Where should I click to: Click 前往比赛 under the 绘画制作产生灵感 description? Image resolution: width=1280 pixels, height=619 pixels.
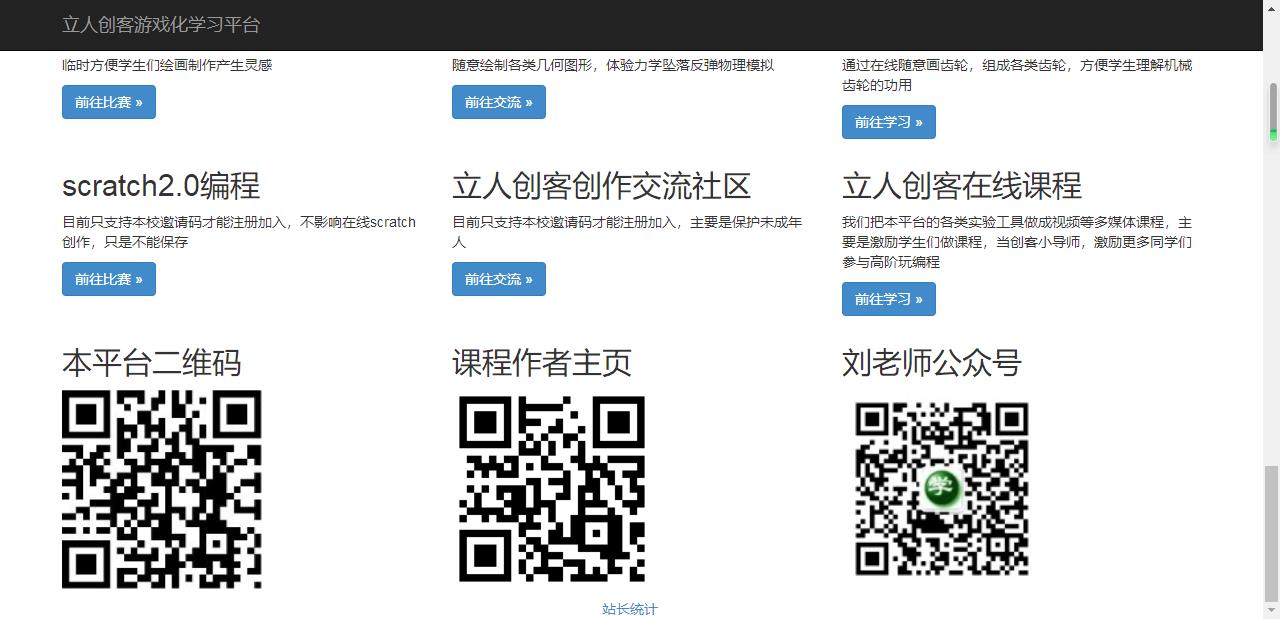pos(109,102)
